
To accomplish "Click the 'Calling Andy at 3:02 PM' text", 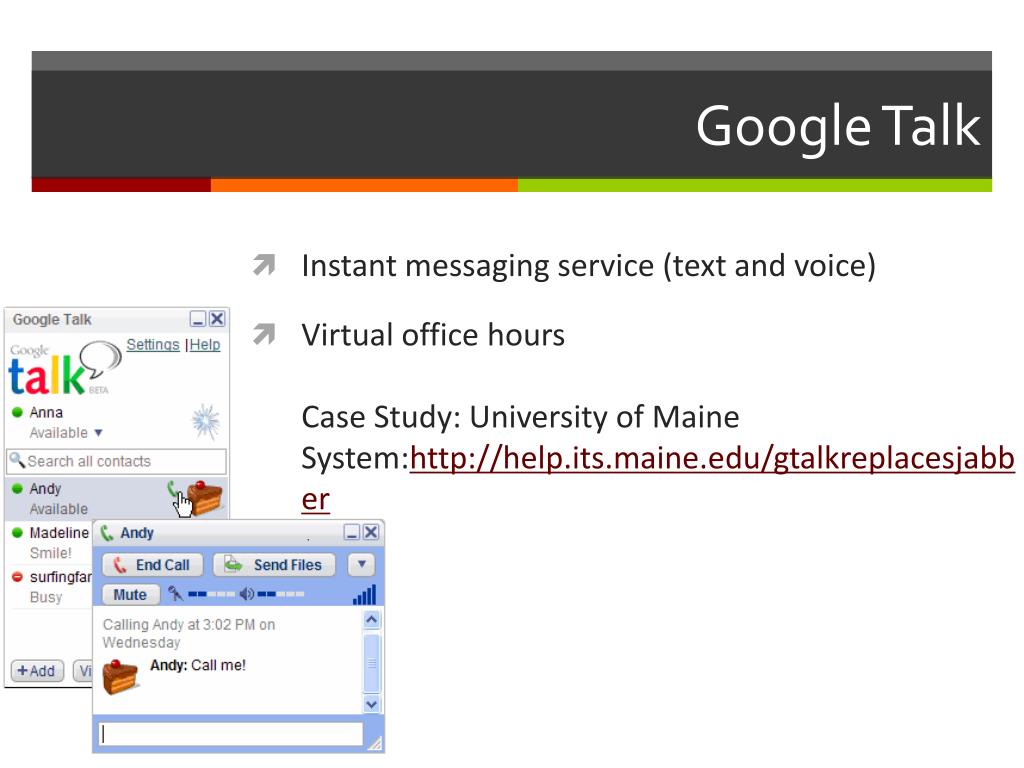I will click(189, 633).
